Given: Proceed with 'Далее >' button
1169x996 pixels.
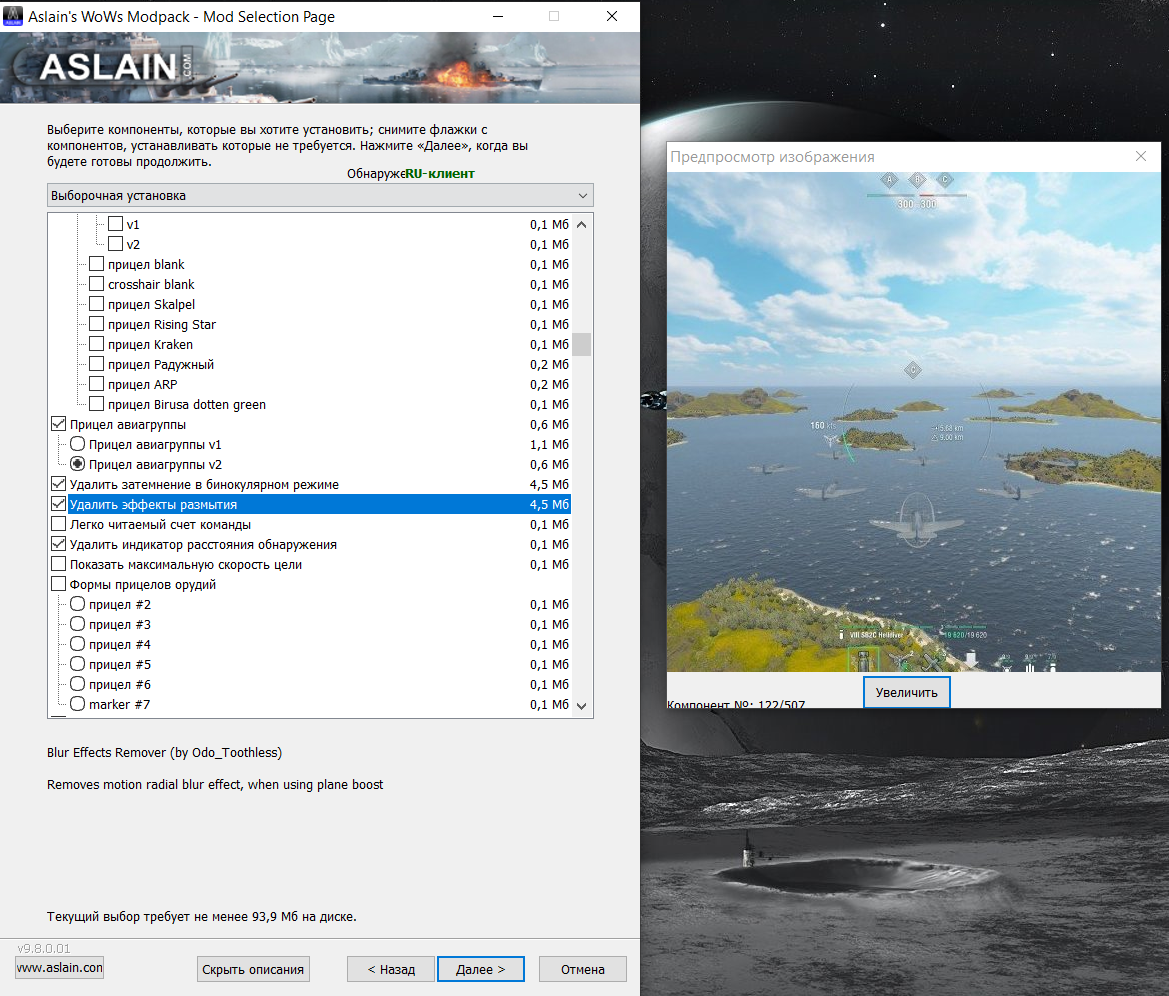Looking at the screenshot, I should 481,969.
